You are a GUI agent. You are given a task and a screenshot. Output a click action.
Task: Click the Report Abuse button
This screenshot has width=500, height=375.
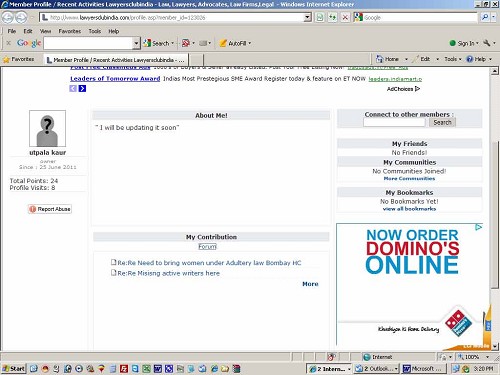[x=50, y=209]
